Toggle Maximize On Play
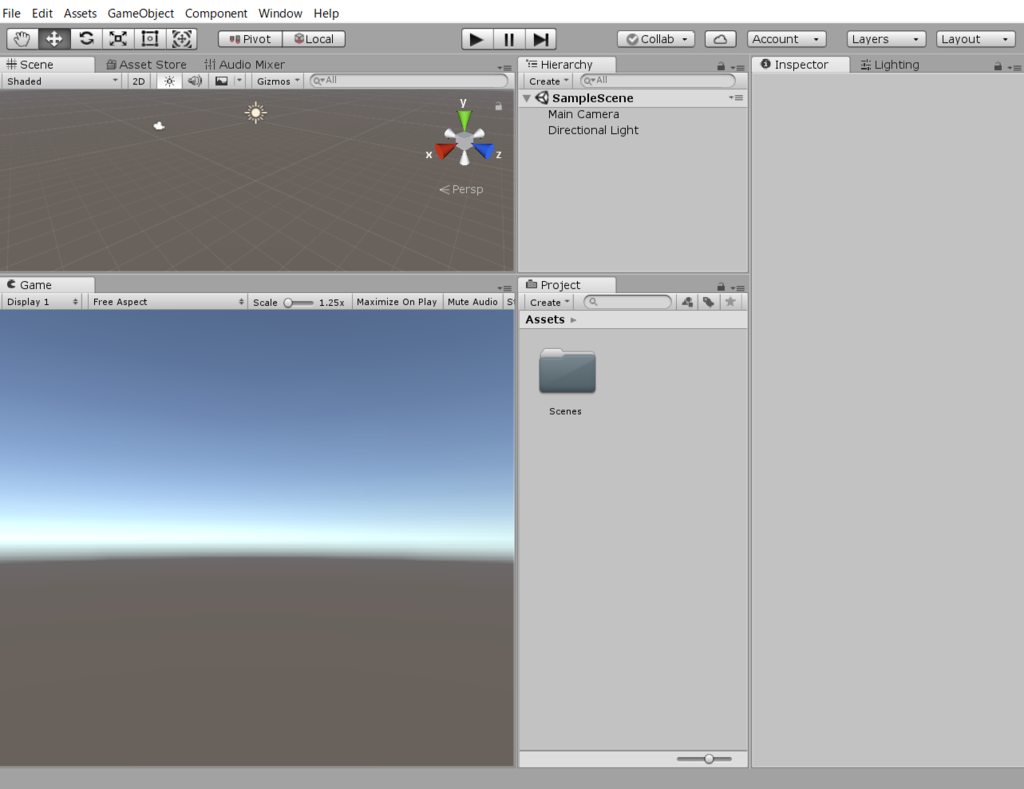This screenshot has width=1024, height=789. (x=396, y=302)
